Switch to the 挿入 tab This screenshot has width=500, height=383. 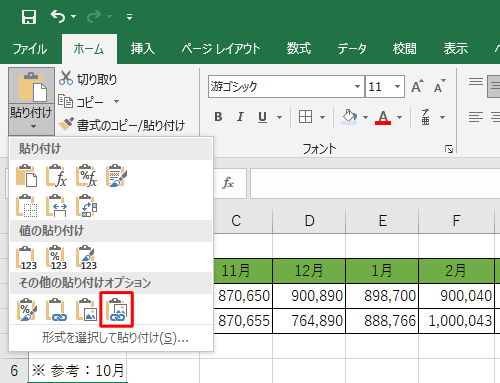(x=143, y=49)
